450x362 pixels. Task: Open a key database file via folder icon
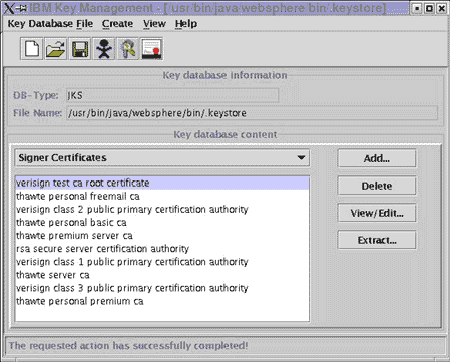click(x=56, y=49)
